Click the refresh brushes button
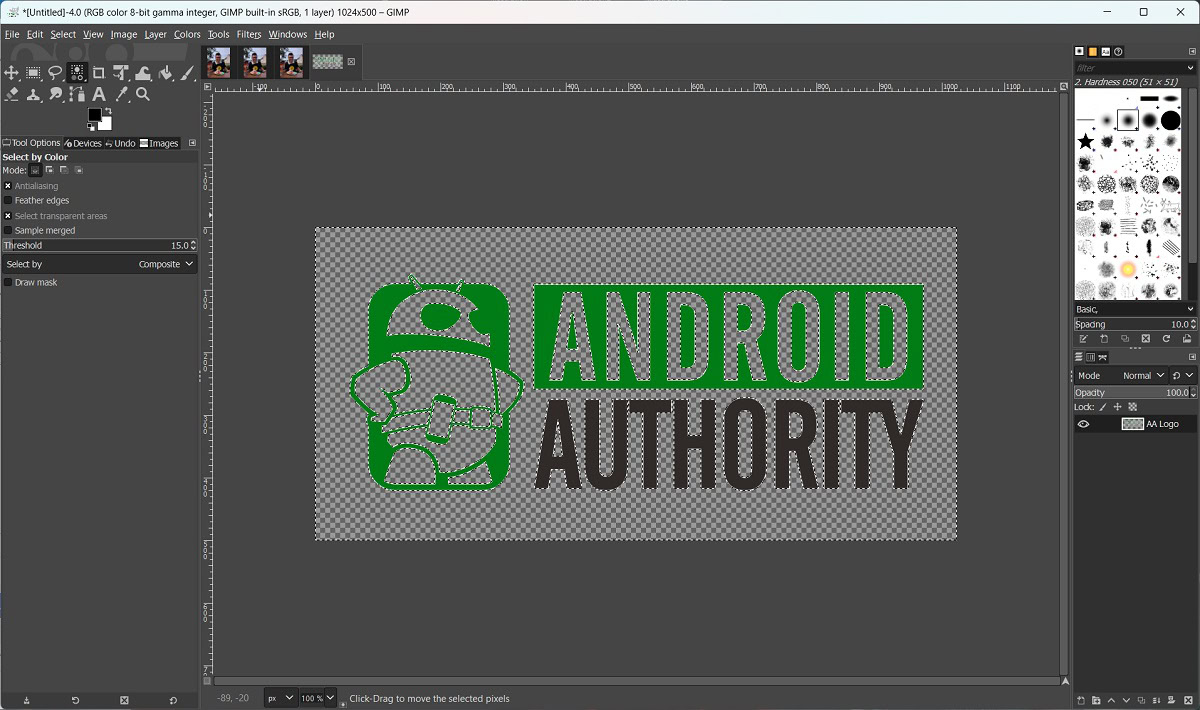Image resolution: width=1200 pixels, height=710 pixels. pyautogui.click(x=1166, y=339)
